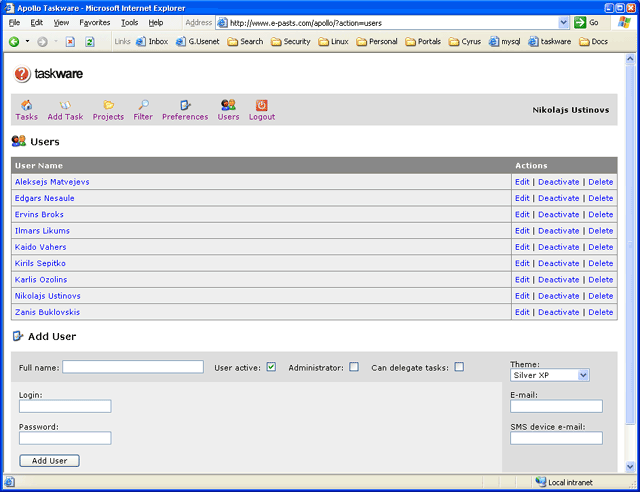Click the vertical scrollbar thumb
Viewport: 640px width, 492px height.
point(630,245)
